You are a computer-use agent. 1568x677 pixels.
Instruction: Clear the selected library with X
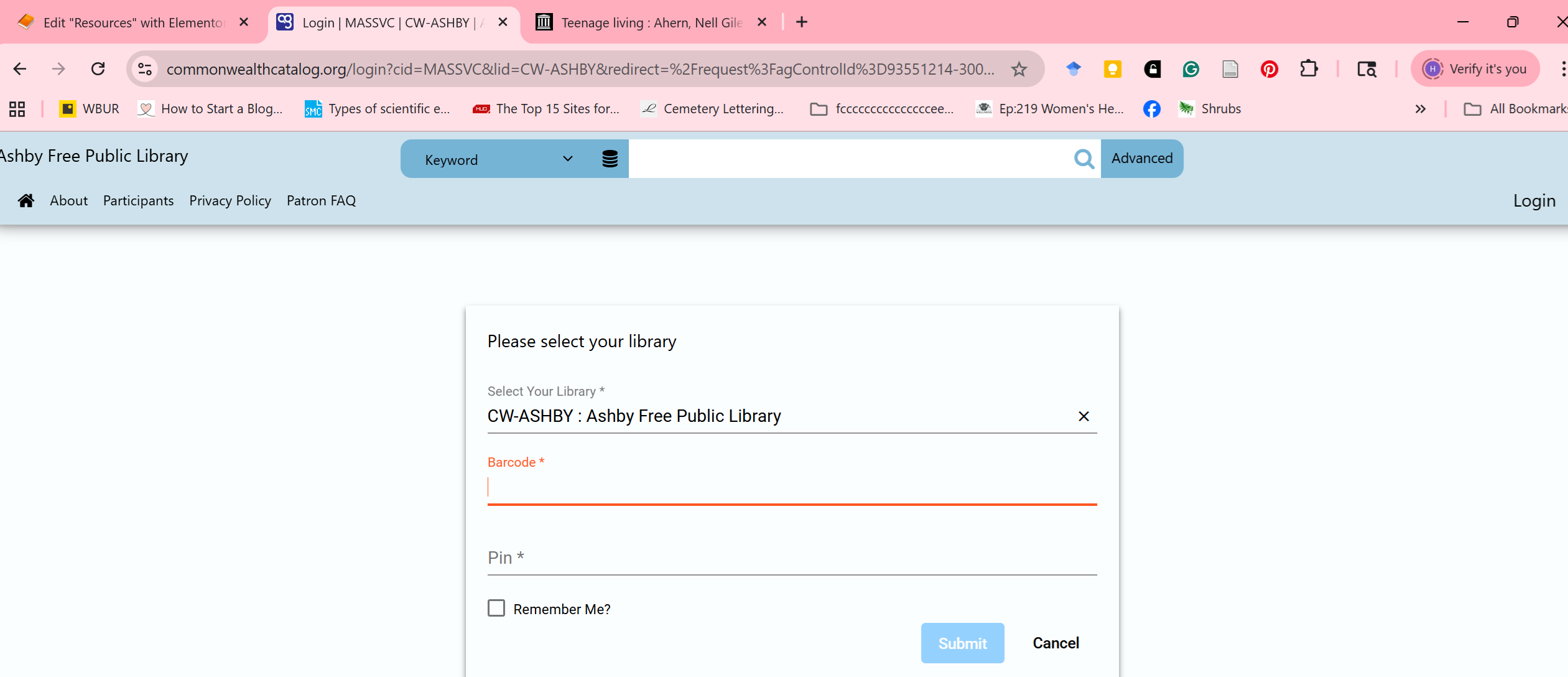click(x=1083, y=416)
